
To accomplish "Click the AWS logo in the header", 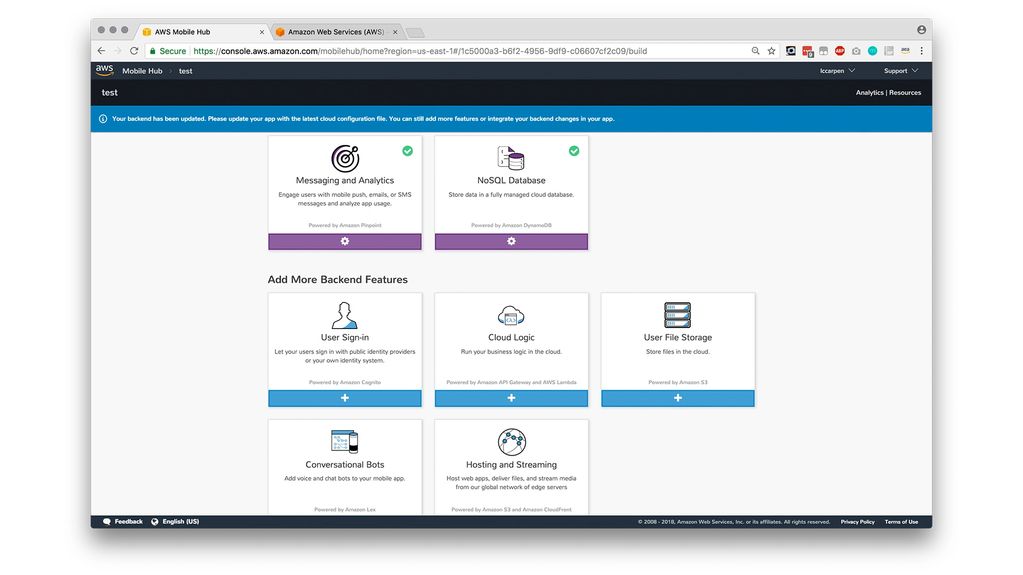I will tap(104, 70).
